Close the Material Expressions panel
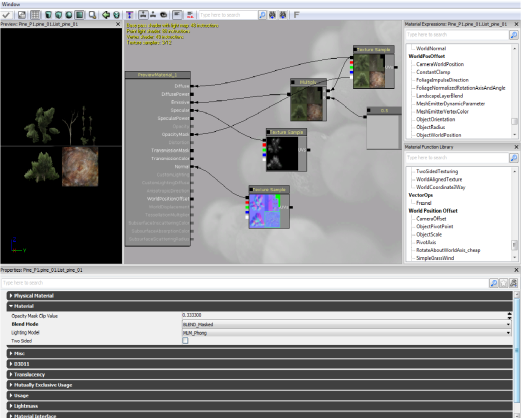This screenshot has width=522, height=418. [x=516, y=24]
